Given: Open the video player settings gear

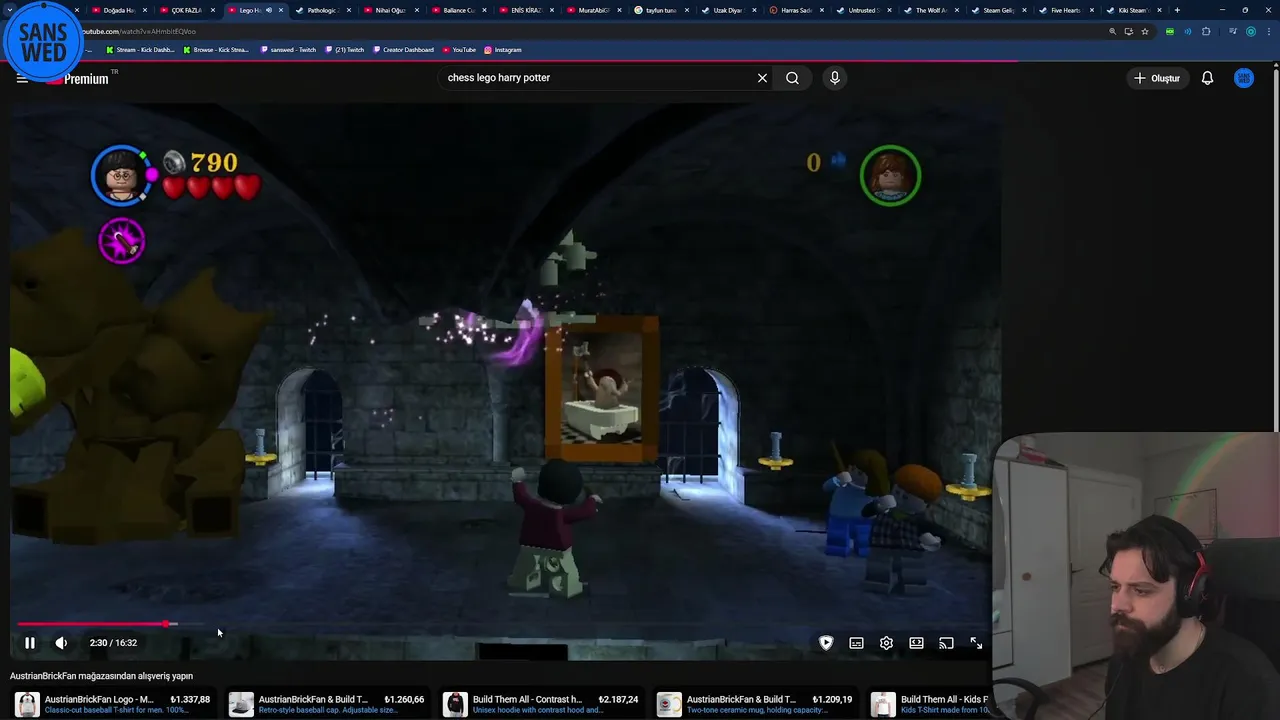Looking at the screenshot, I should pos(886,643).
